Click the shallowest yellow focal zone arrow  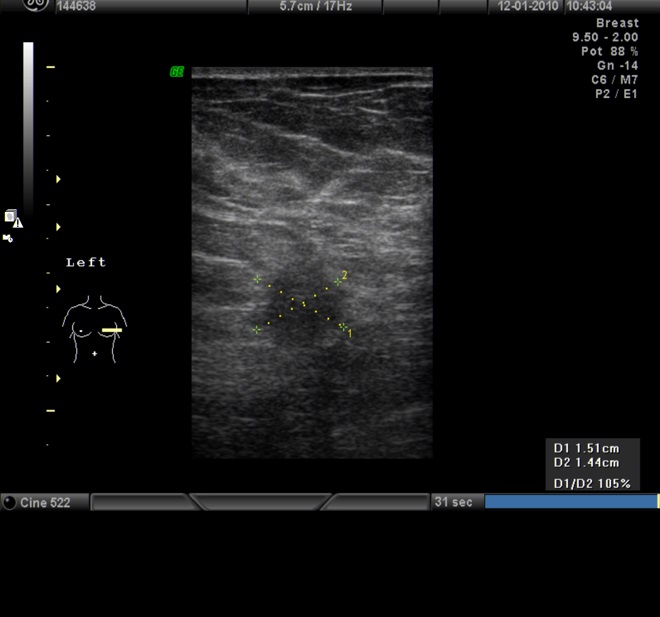point(58,179)
